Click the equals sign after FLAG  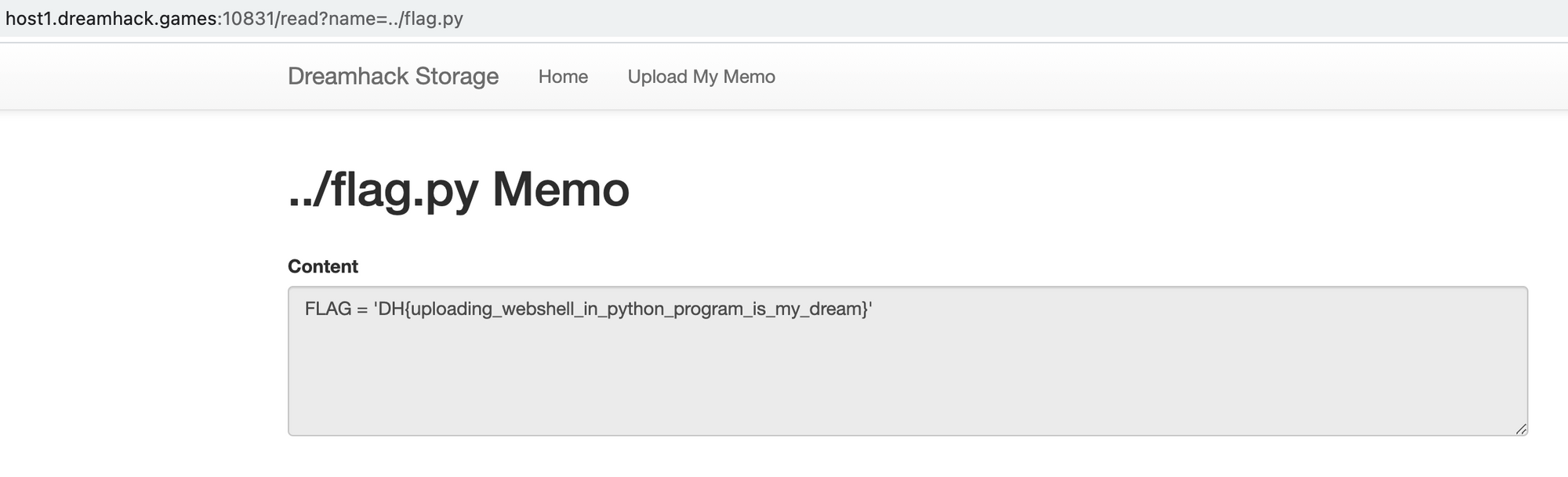coord(361,309)
